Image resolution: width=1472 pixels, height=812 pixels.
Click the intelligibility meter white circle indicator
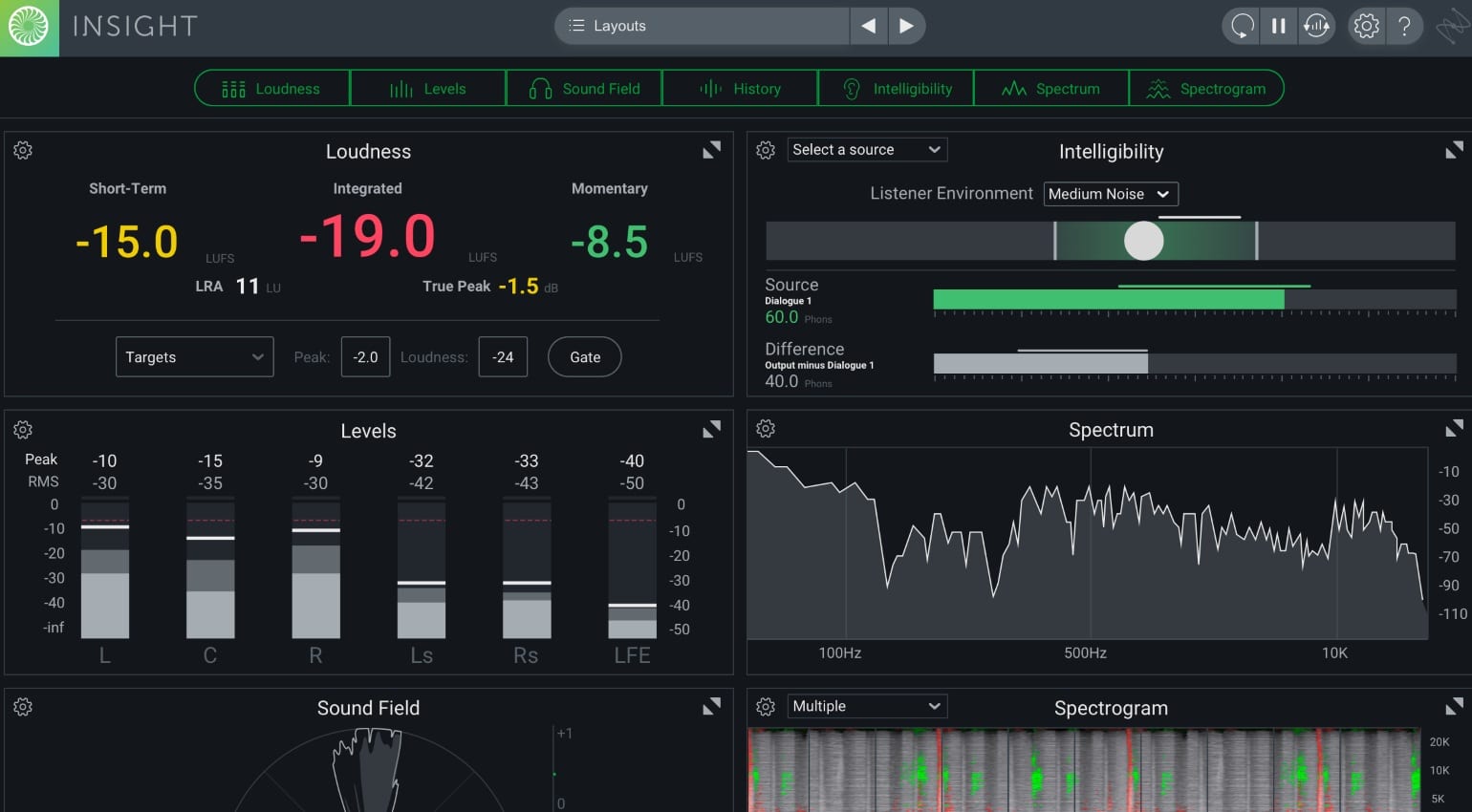click(1143, 241)
